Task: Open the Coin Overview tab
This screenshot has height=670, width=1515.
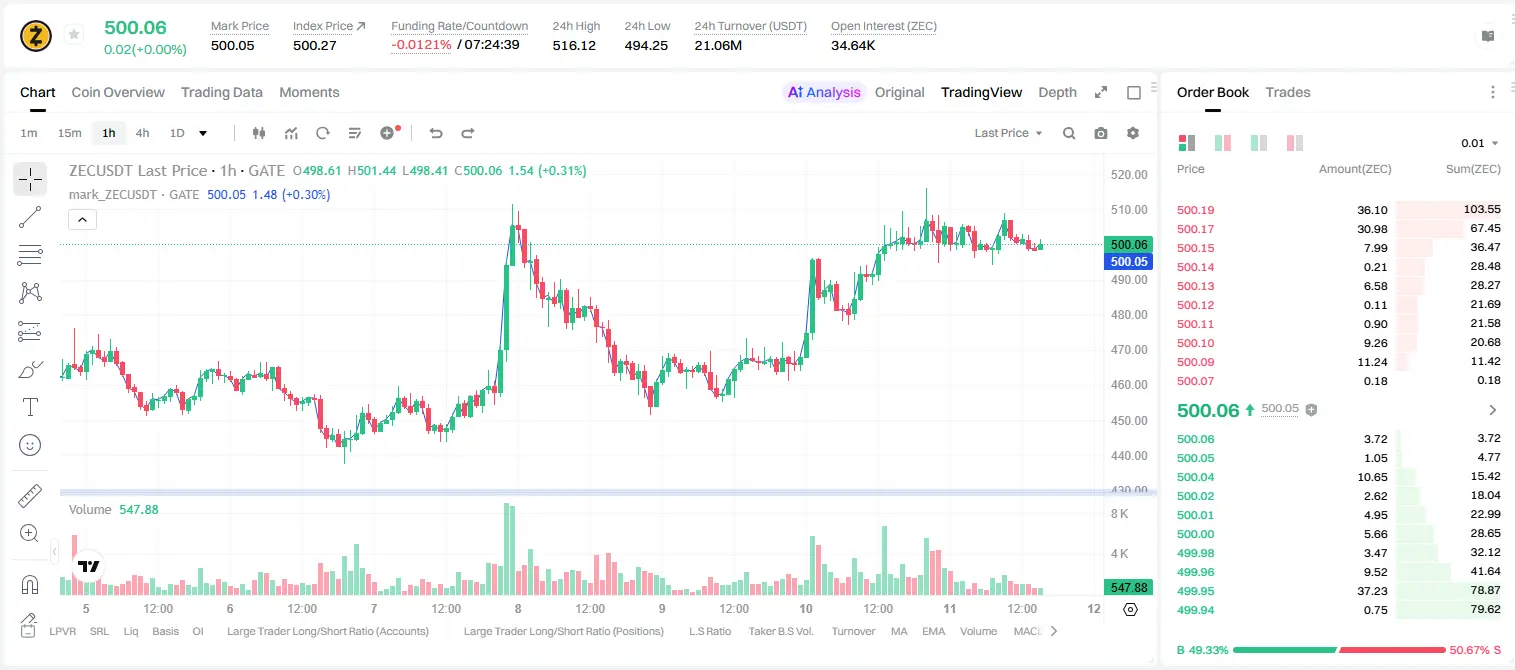Action: point(118,92)
